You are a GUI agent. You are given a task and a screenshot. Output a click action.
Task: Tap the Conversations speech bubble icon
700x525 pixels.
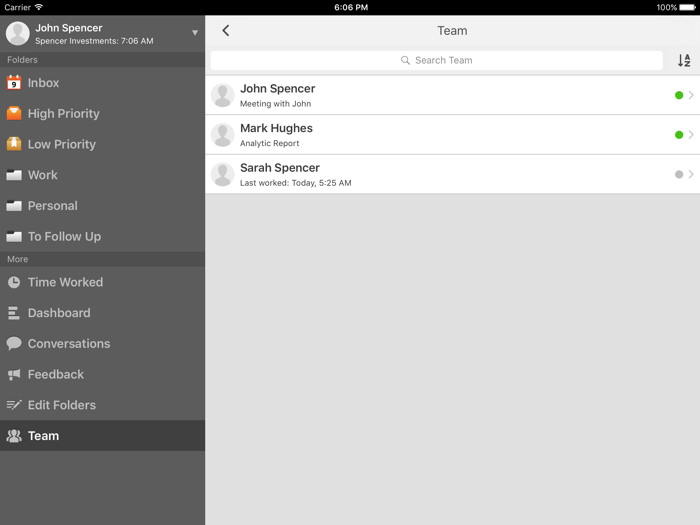pos(14,343)
